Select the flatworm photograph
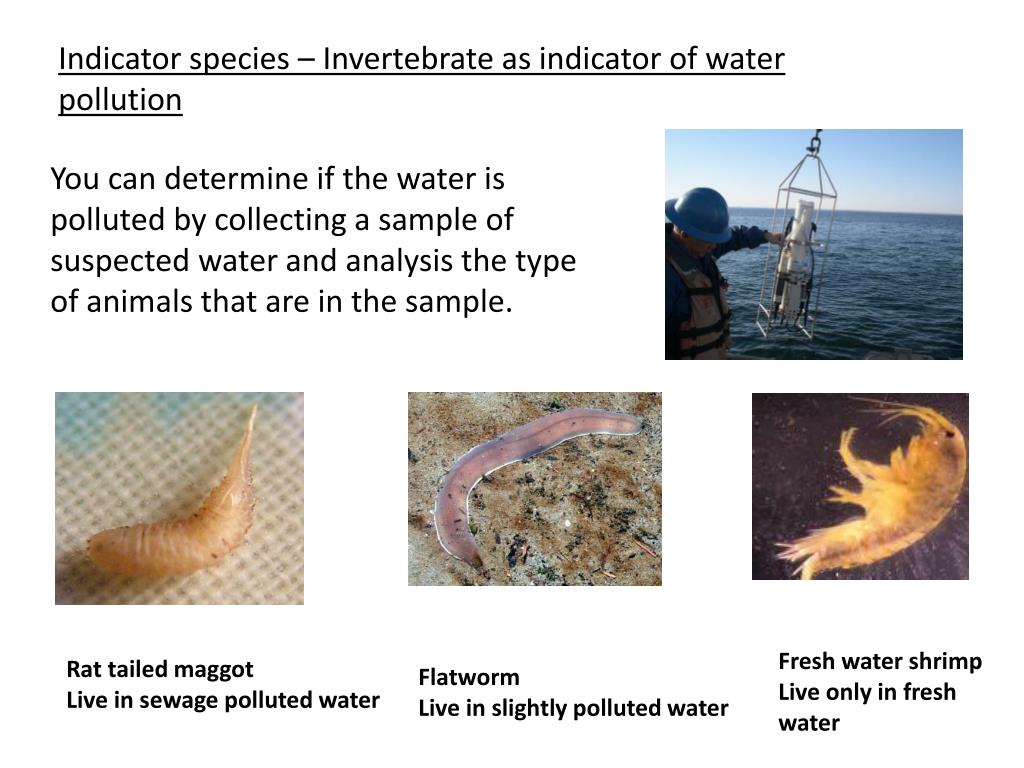 [x=535, y=488]
